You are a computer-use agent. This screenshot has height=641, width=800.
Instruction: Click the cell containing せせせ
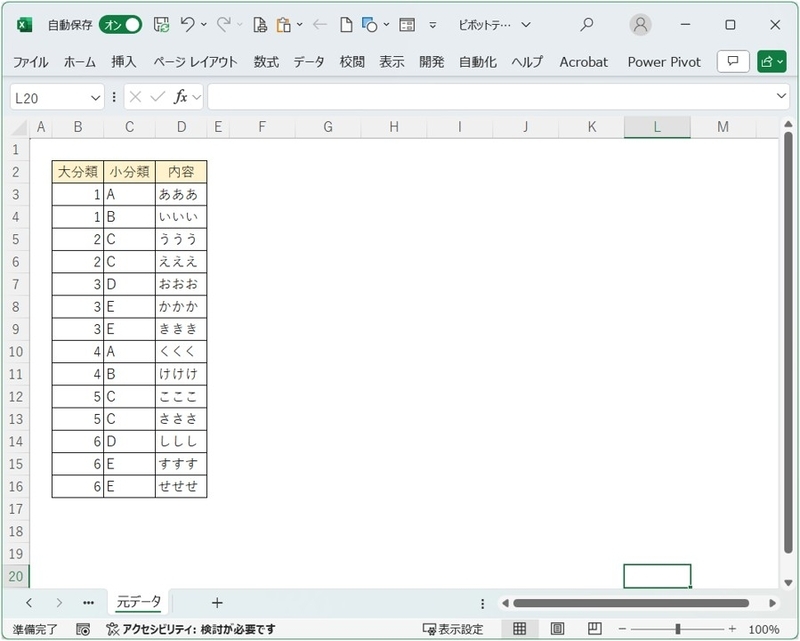[181, 486]
